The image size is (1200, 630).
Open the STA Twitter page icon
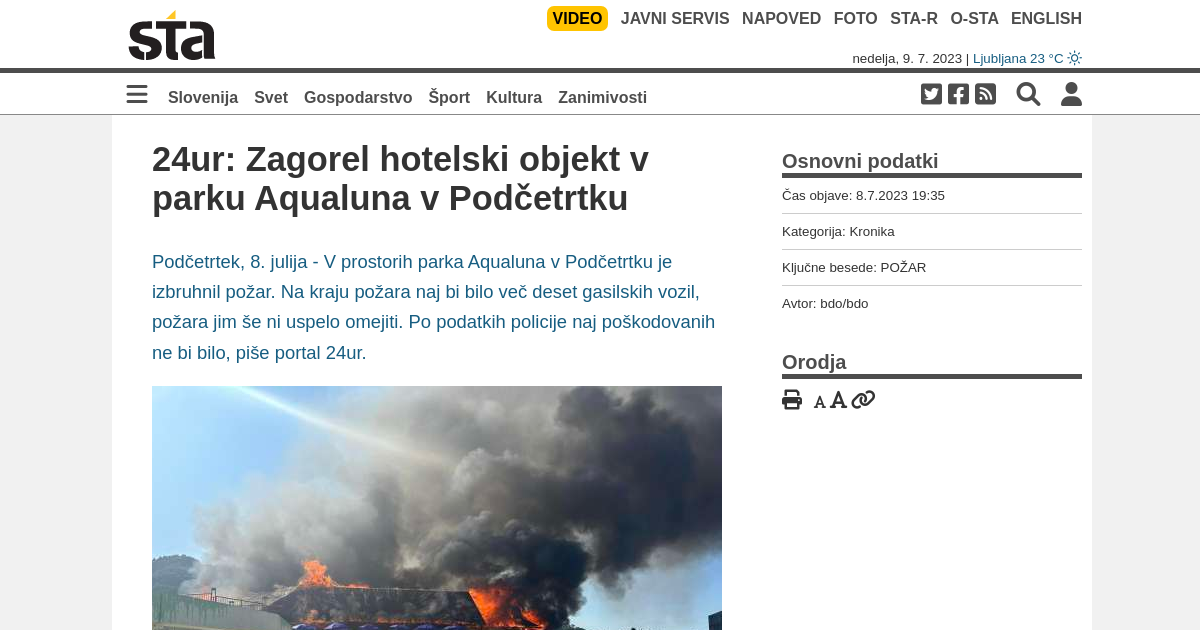coord(931,94)
